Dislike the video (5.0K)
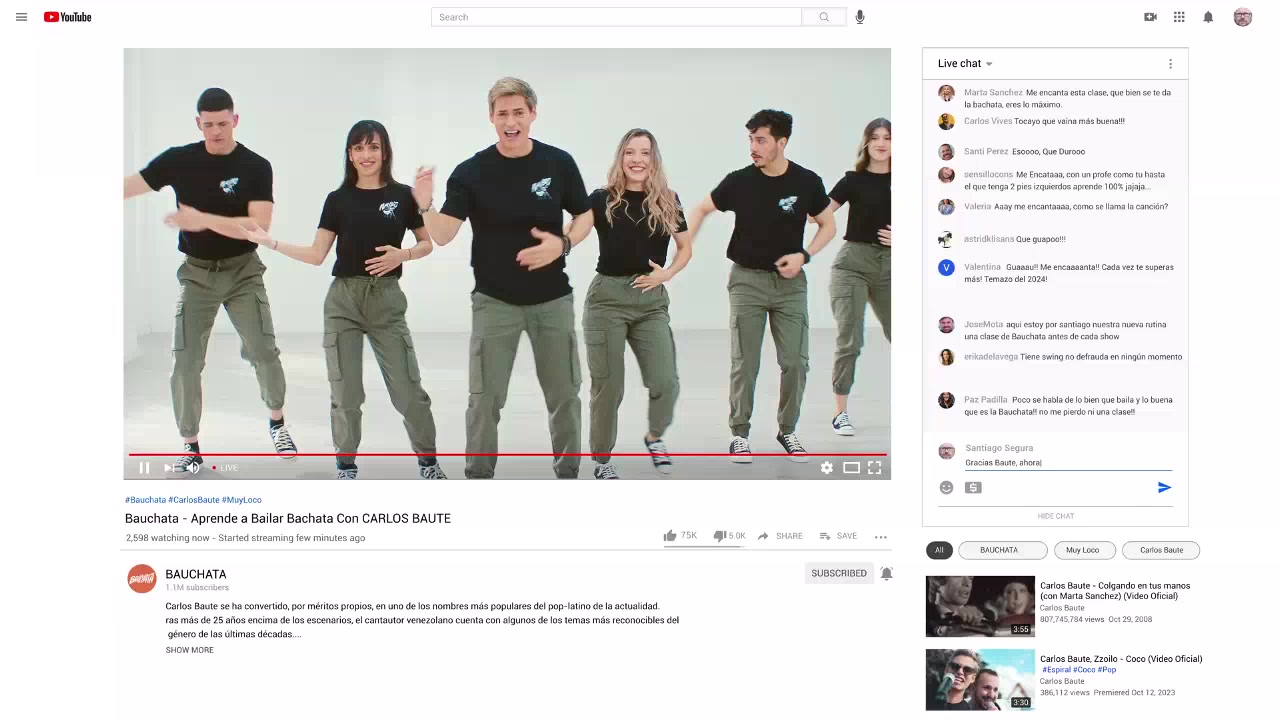This screenshot has height=720, width=1280. point(729,536)
